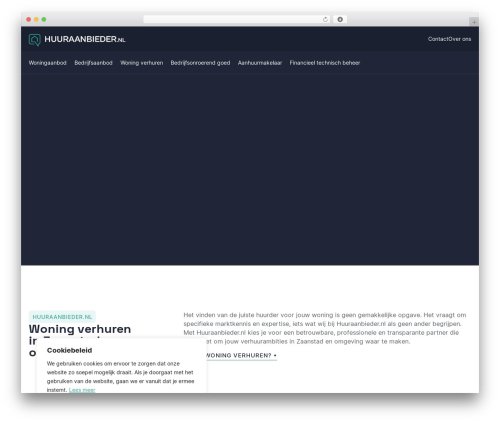The image size is (500, 423).
Task: Reload the page with the refresh icon
Action: pos(325,19)
